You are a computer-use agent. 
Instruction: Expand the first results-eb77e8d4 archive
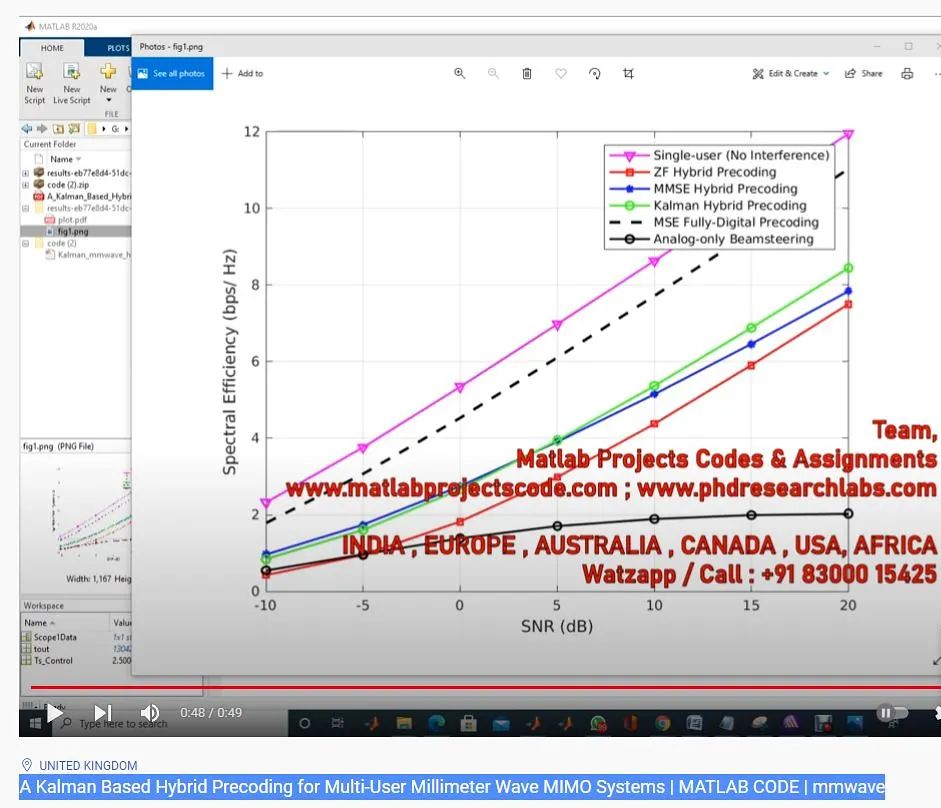click(26, 173)
